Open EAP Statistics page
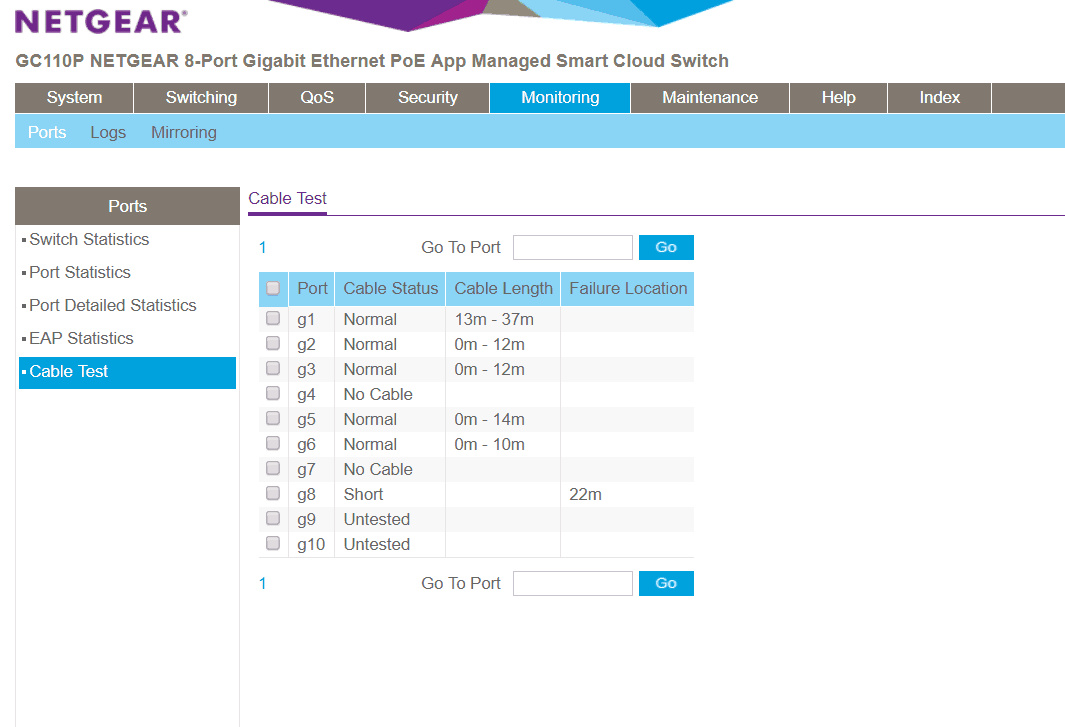This screenshot has width=1065, height=727. pos(81,339)
